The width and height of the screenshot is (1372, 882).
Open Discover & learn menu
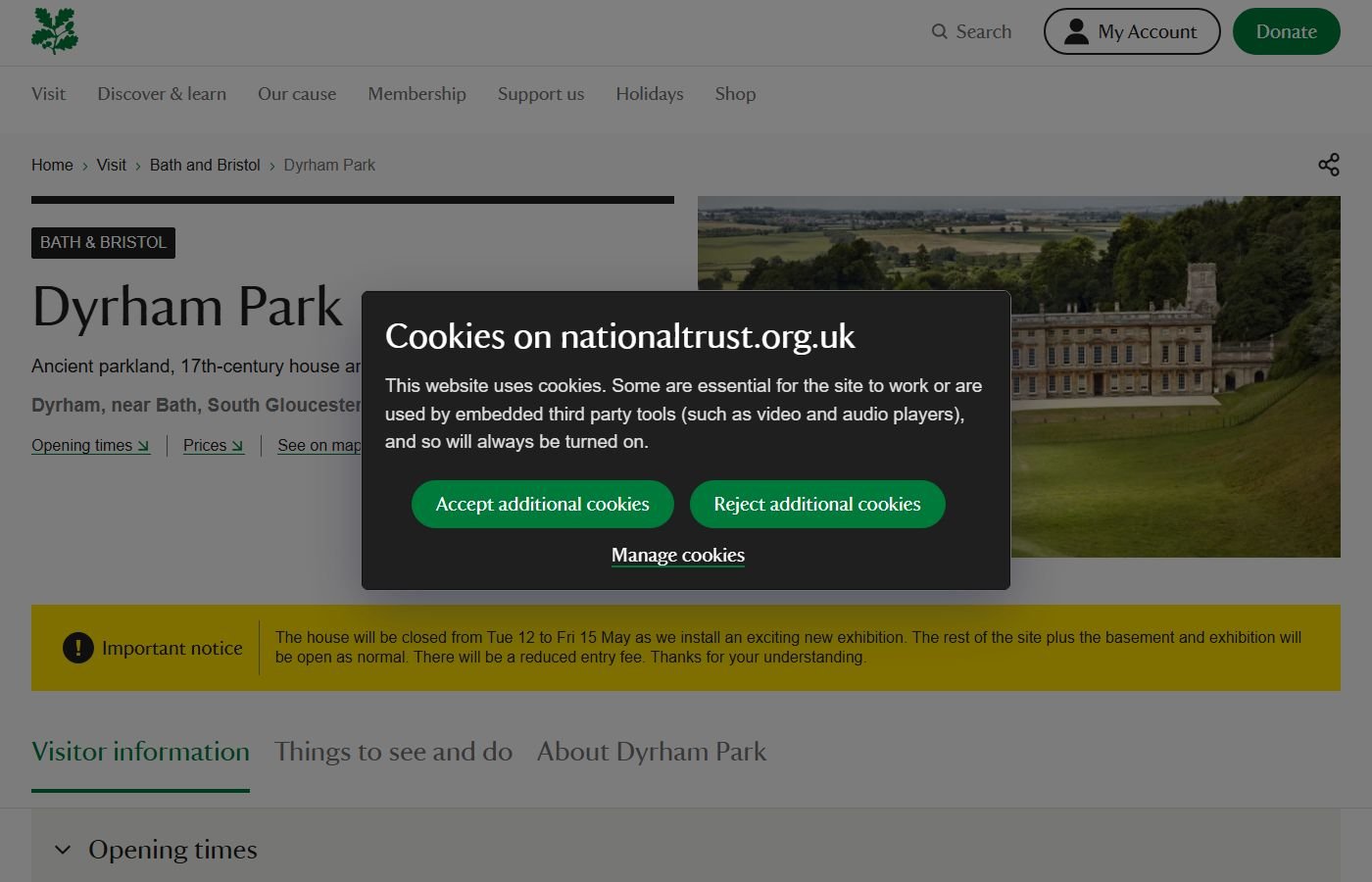(x=162, y=94)
